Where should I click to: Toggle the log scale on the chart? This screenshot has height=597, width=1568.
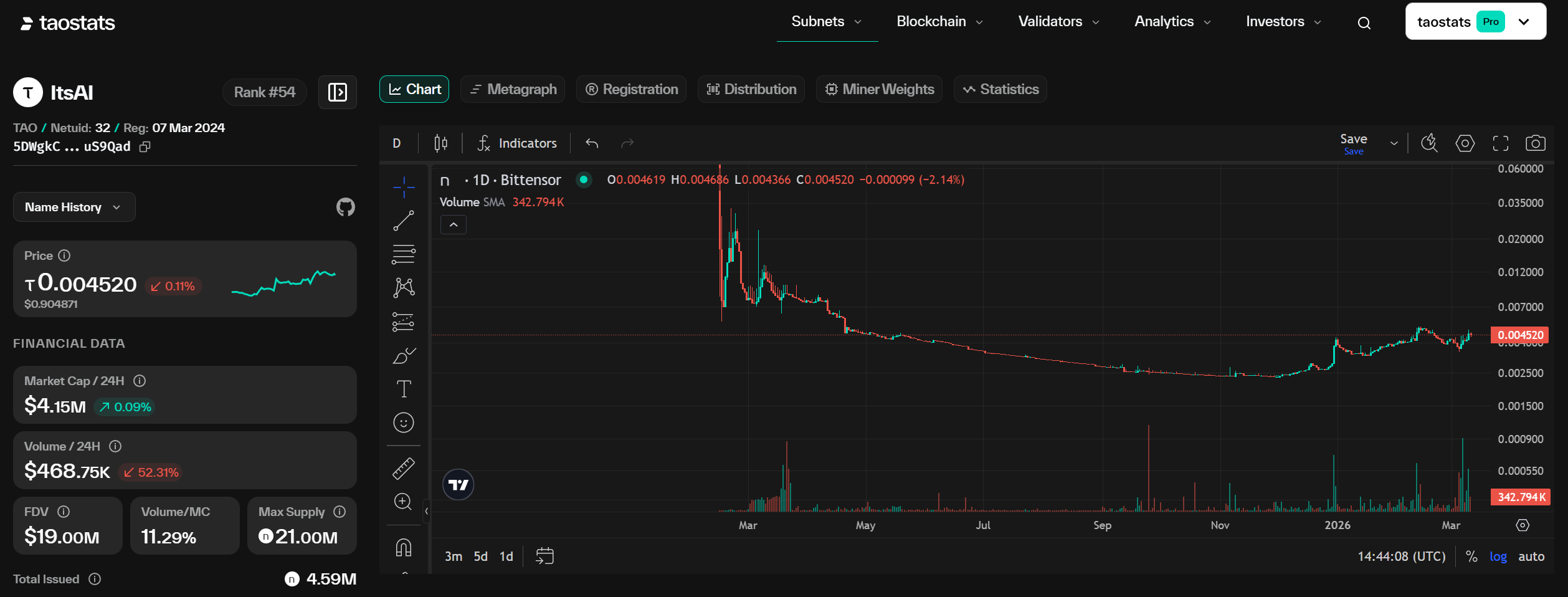tap(1498, 556)
